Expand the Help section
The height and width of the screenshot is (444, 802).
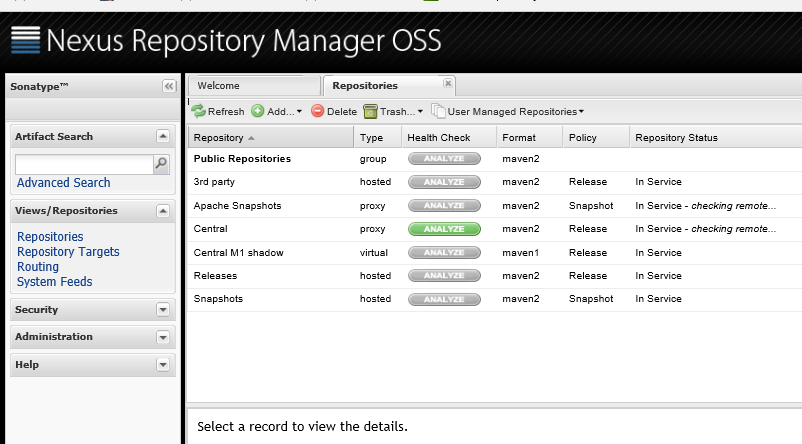(163, 365)
